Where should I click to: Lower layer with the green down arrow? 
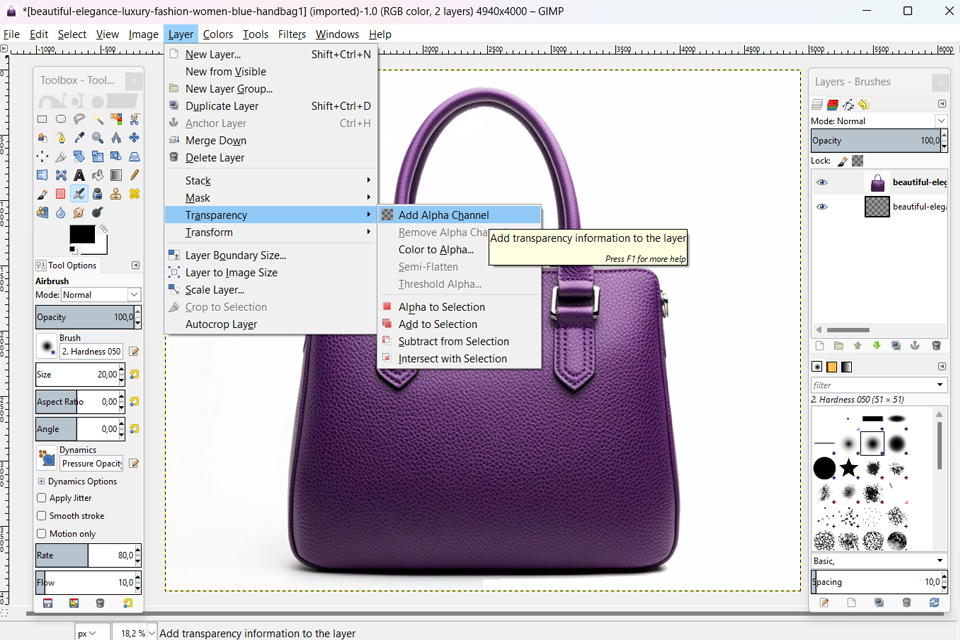[x=877, y=346]
